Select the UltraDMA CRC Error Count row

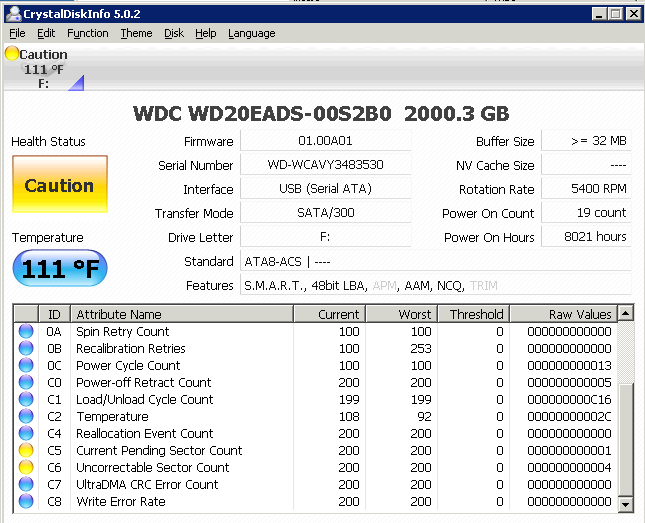pos(316,484)
